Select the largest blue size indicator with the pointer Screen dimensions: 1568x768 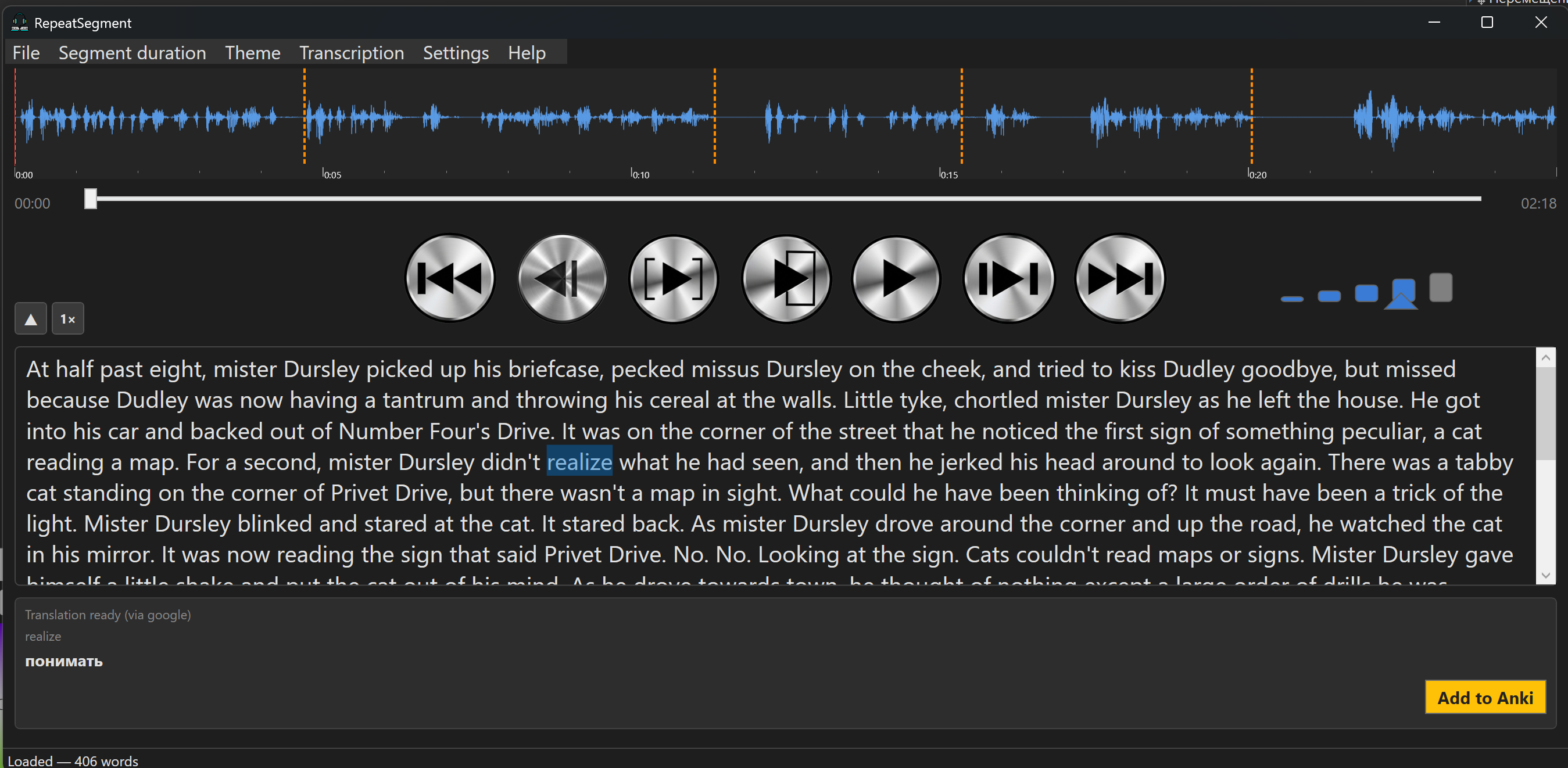point(1402,293)
